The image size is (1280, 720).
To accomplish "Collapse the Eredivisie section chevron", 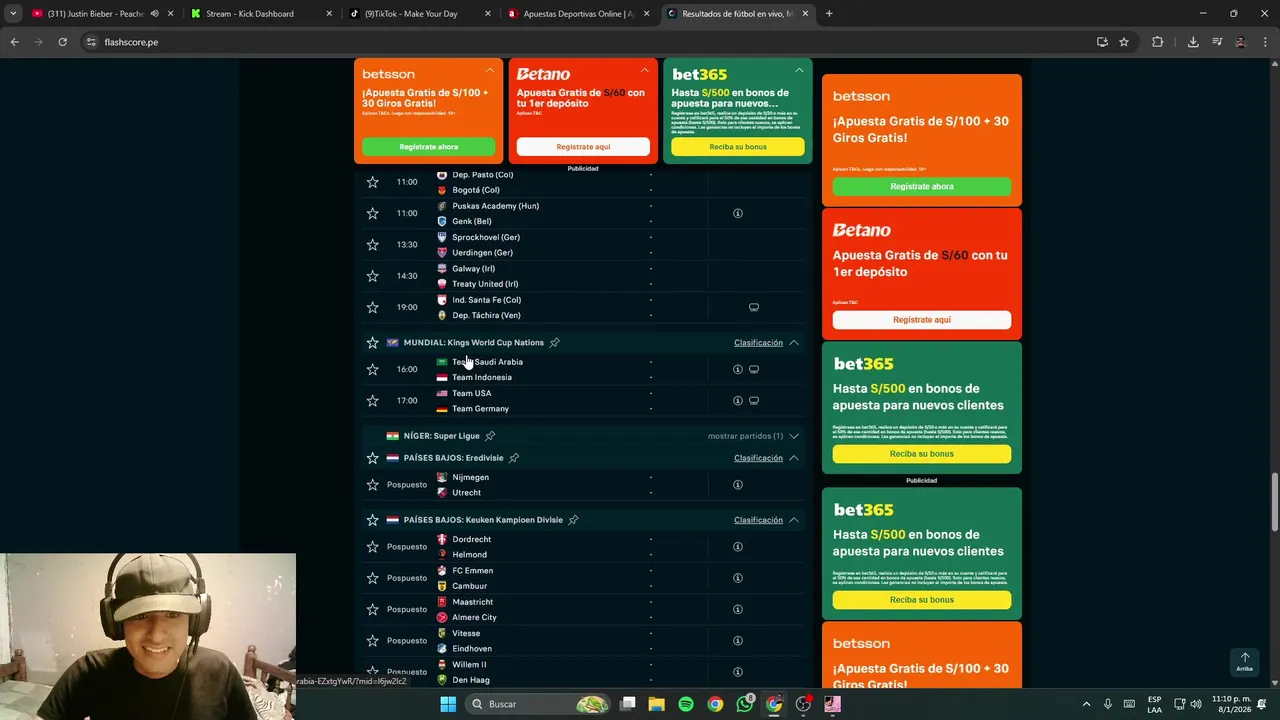I will [793, 458].
